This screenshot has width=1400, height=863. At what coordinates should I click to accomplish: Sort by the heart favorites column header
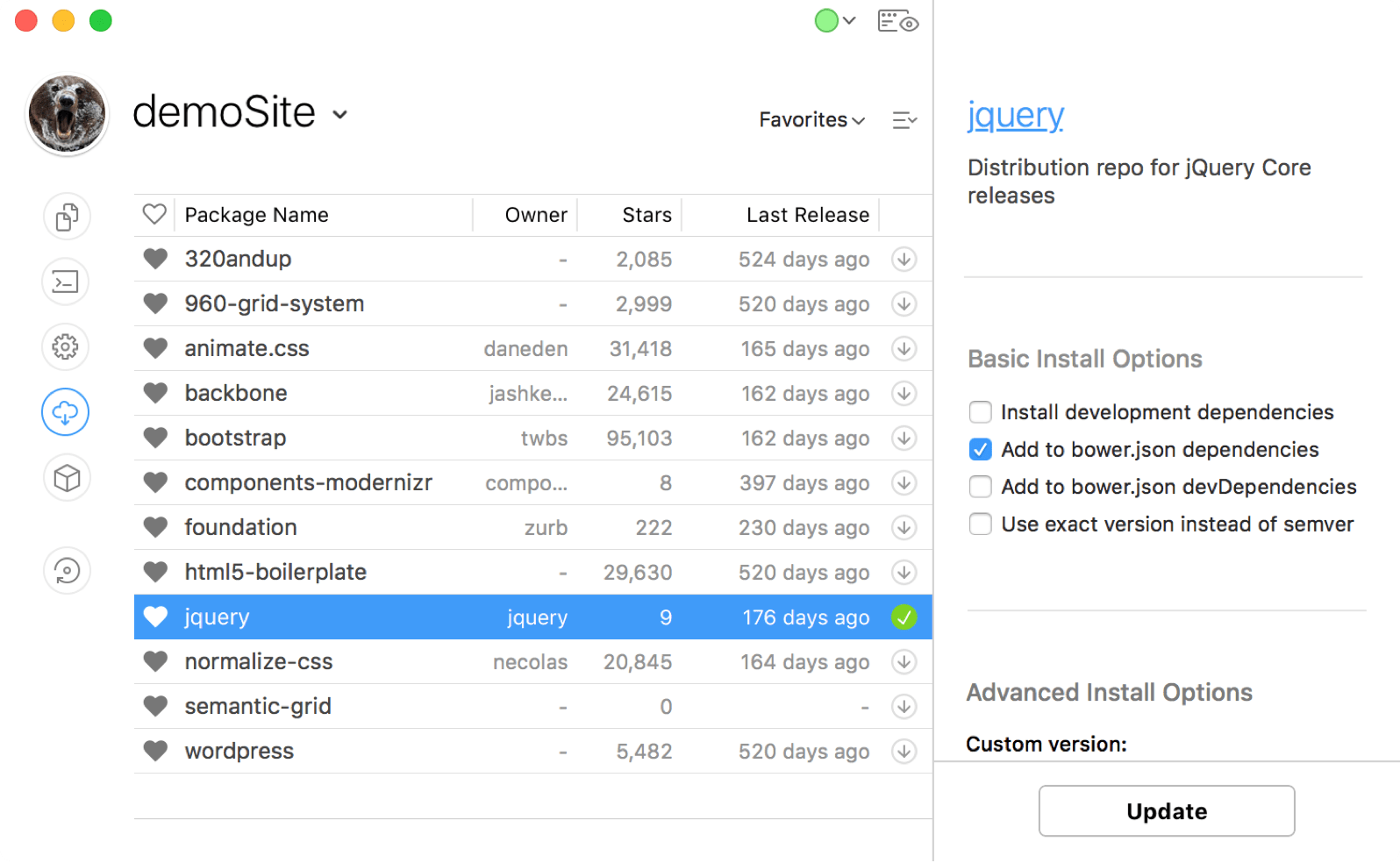pos(154,215)
